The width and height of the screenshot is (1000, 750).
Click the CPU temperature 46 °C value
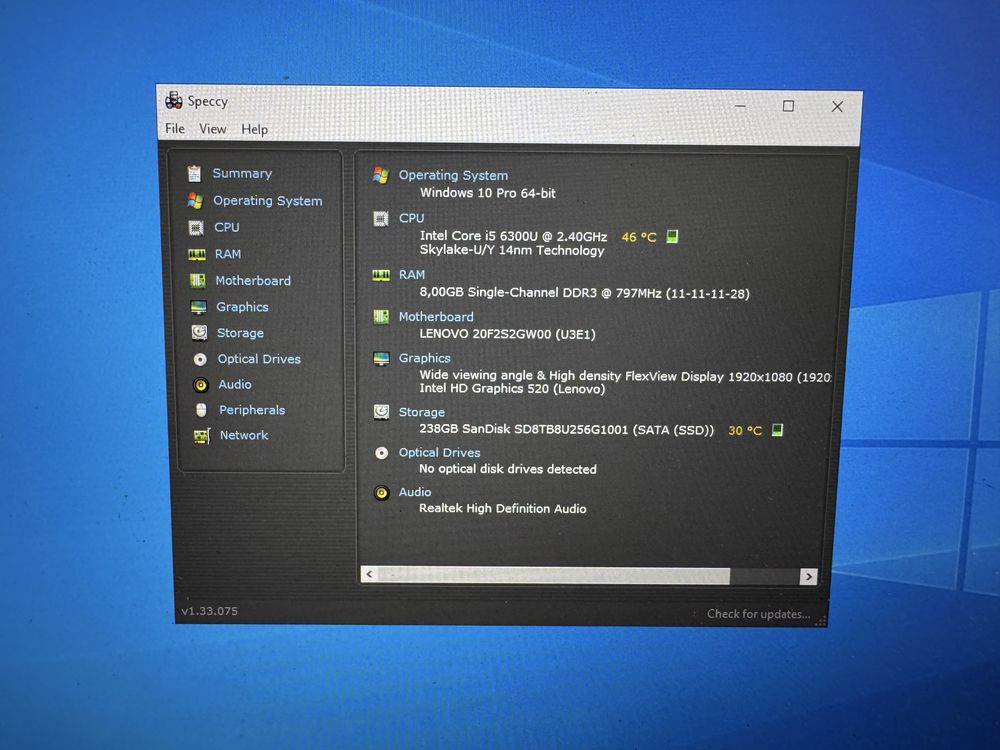[x=639, y=237]
